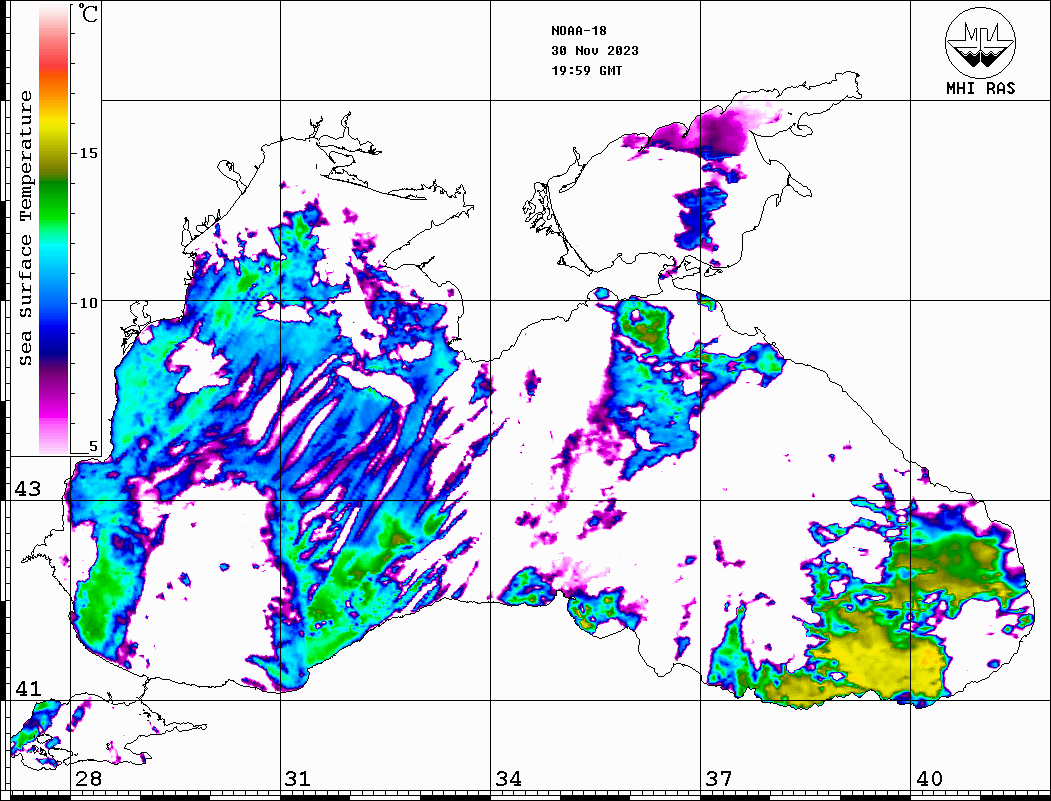Click the '15' tick on temperature scale
Image resolution: width=1051 pixels, height=801 pixels.
coord(88,153)
